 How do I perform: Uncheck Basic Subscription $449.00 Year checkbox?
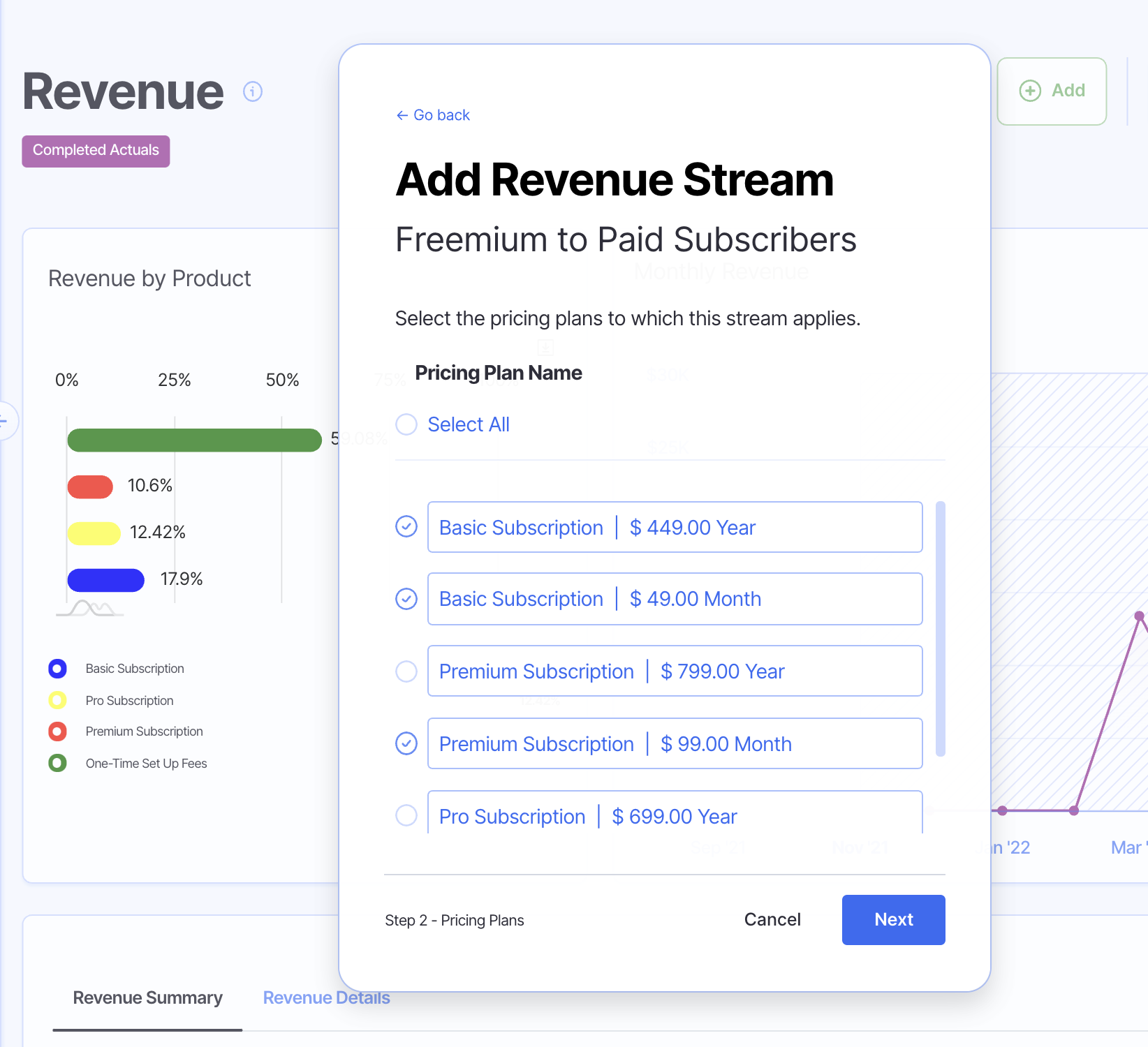[x=406, y=527]
